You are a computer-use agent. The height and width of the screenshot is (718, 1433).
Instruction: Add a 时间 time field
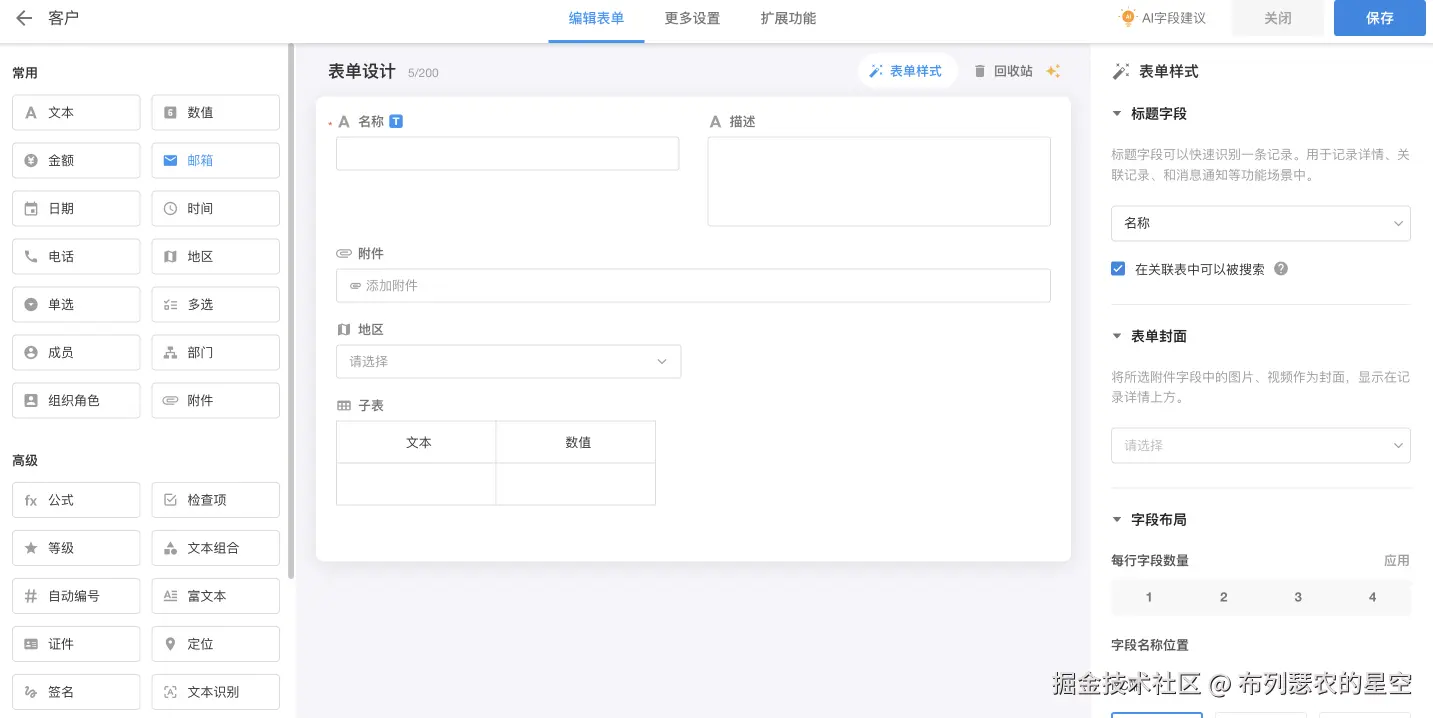(215, 209)
